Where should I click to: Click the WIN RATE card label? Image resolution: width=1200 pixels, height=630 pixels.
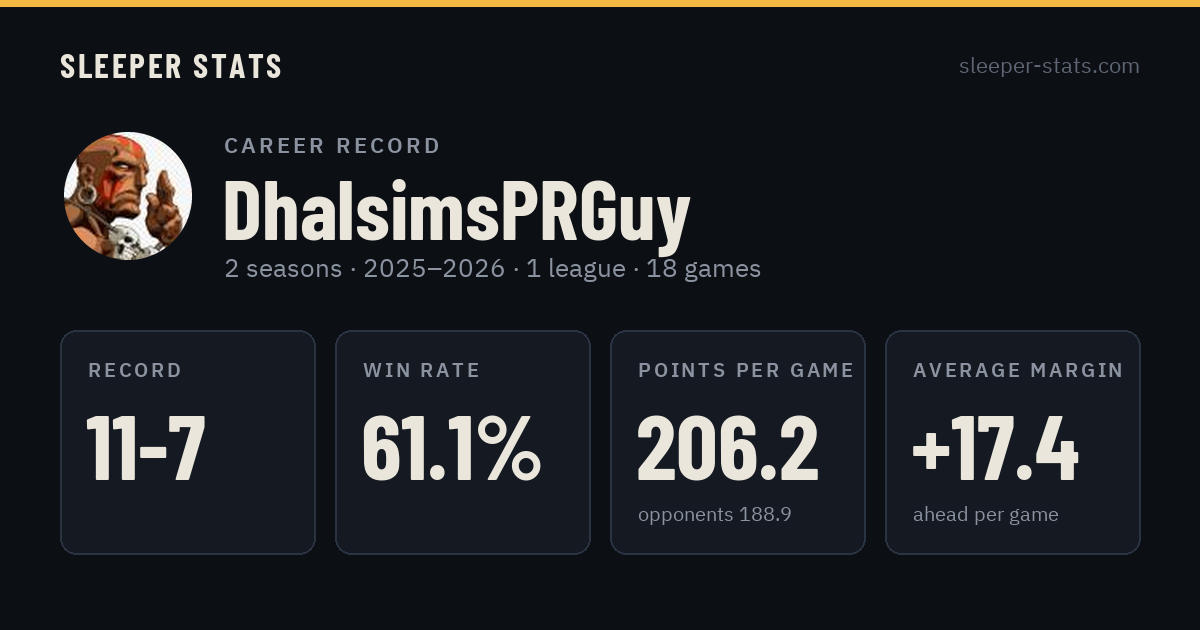[422, 371]
